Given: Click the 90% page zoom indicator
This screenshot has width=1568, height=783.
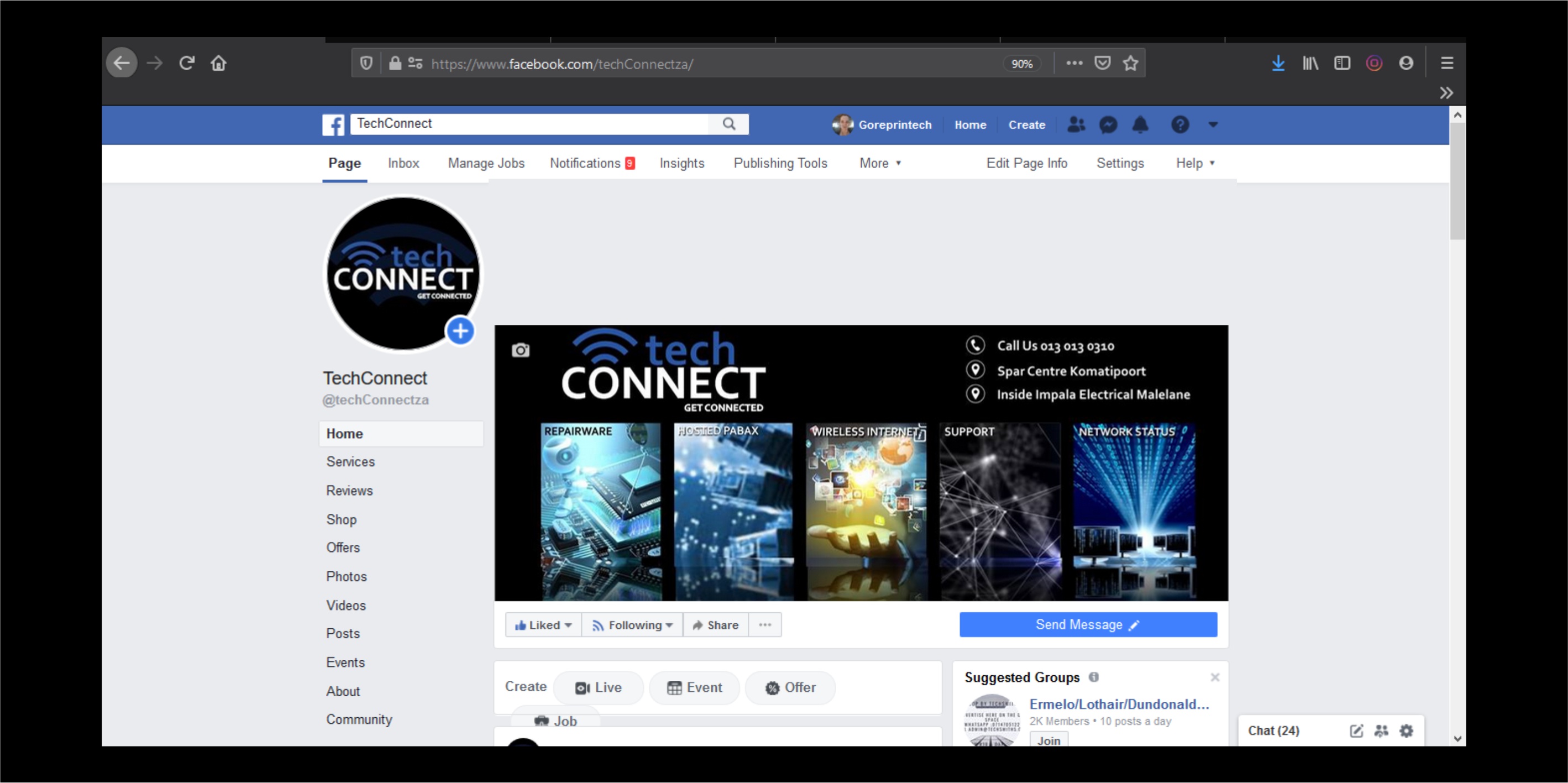Looking at the screenshot, I should pos(1021,64).
